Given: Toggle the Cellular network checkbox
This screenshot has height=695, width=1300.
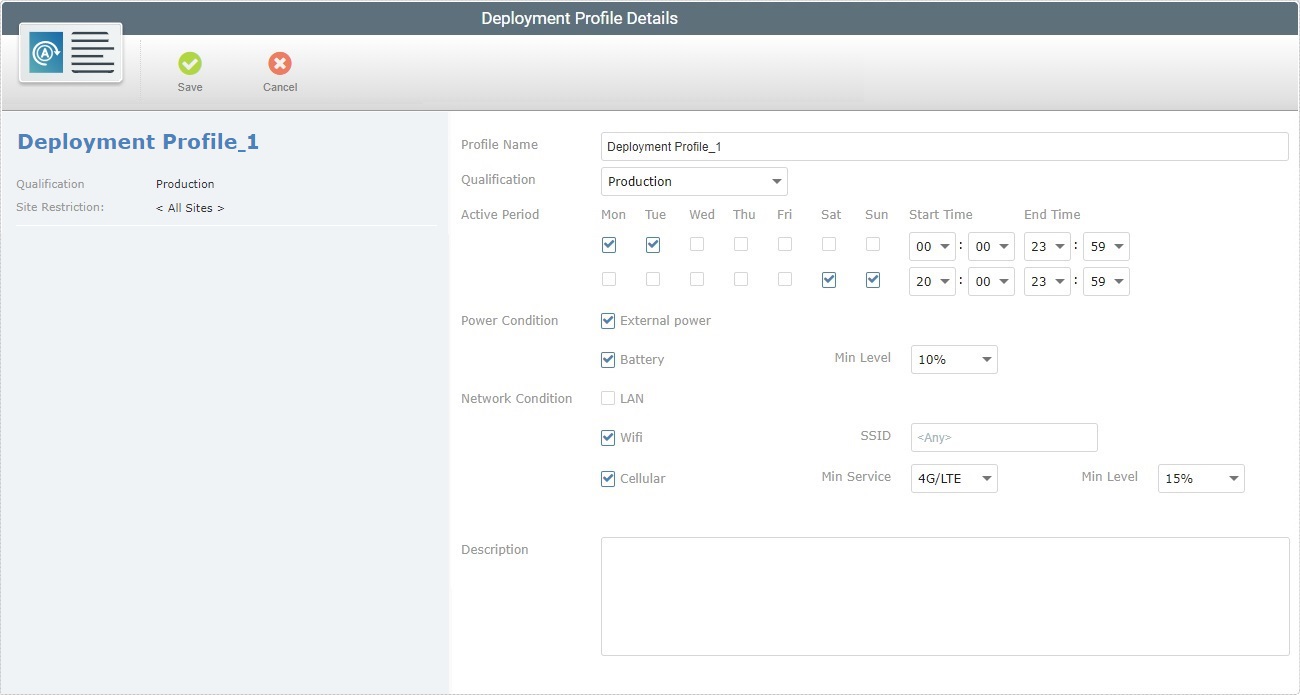Looking at the screenshot, I should (608, 479).
